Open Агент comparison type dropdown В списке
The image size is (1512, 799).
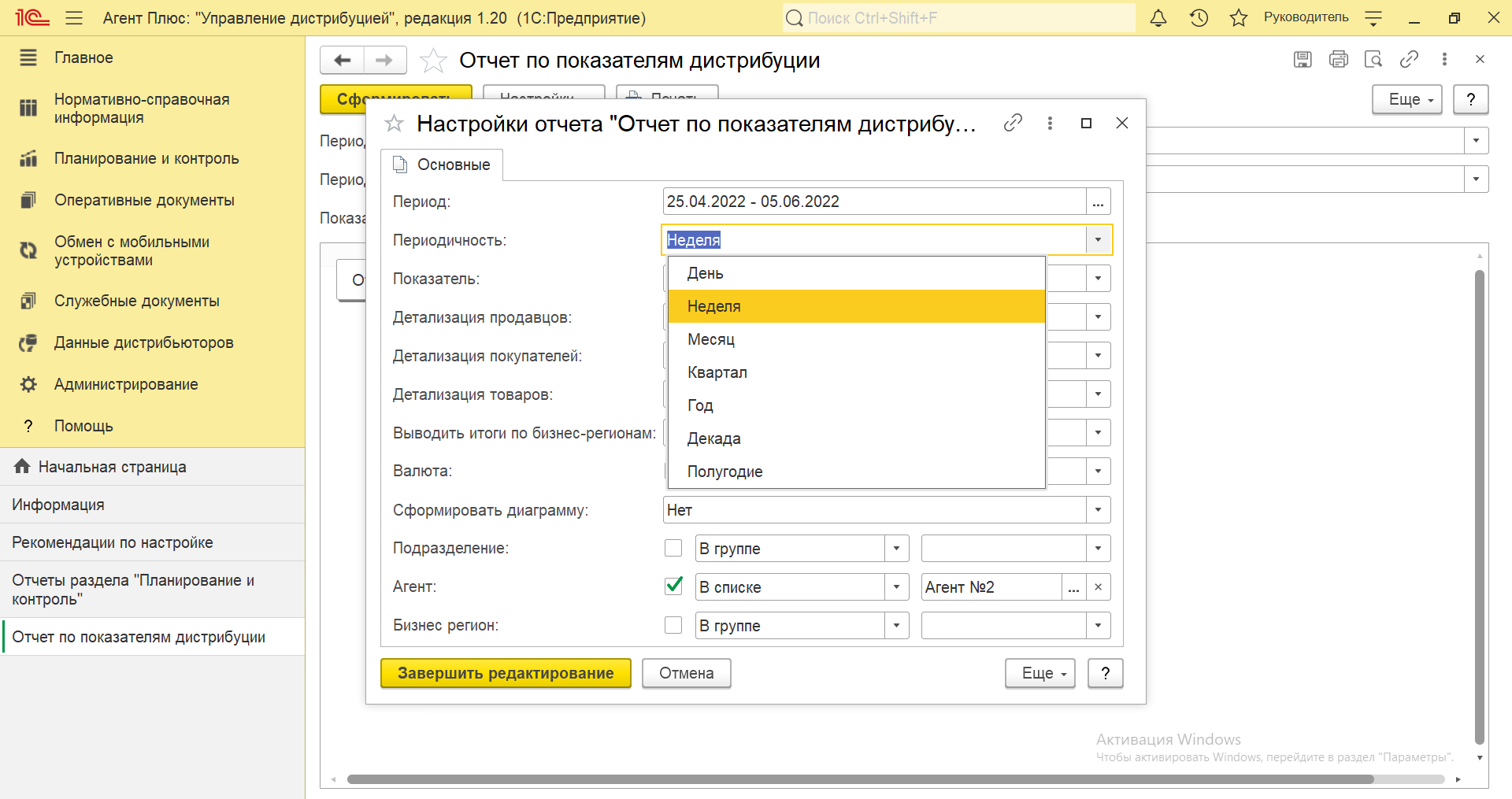coord(896,587)
